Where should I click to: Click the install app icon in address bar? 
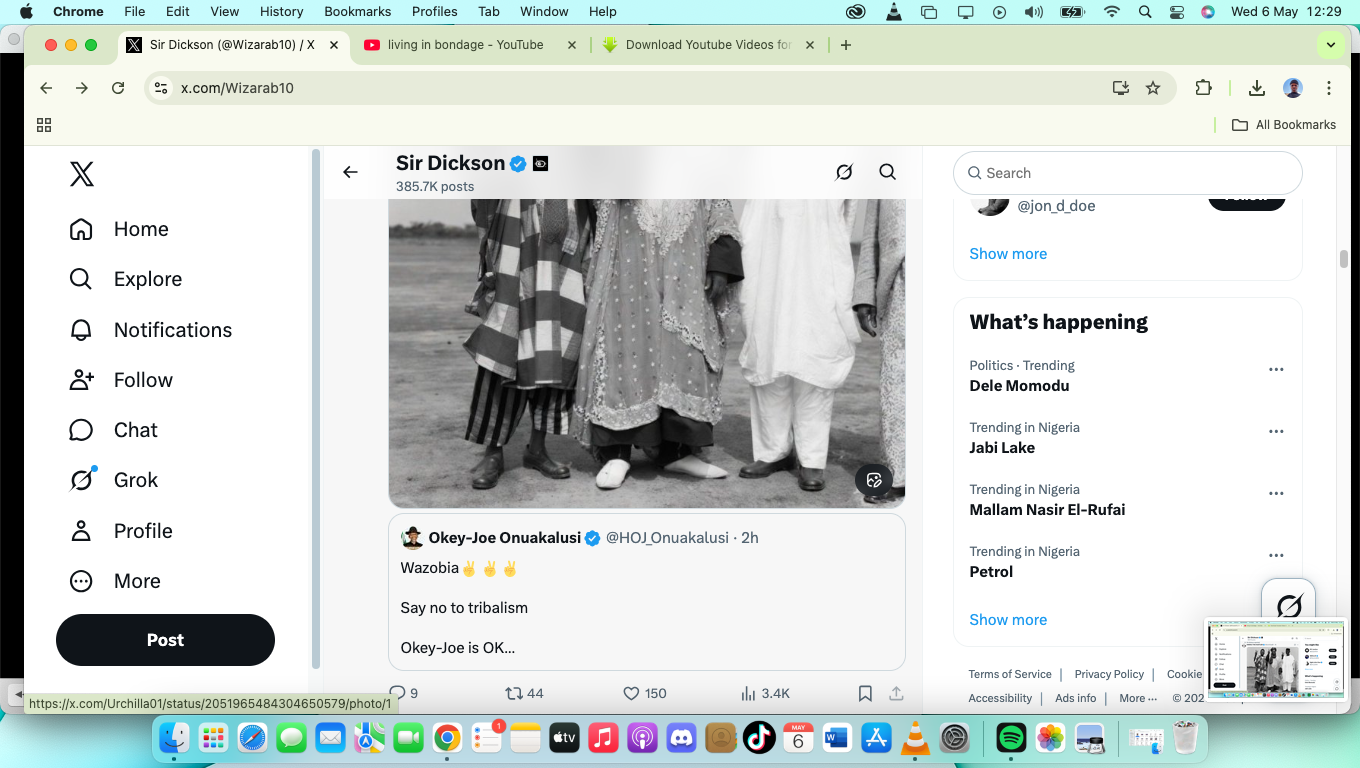[x=1121, y=88]
